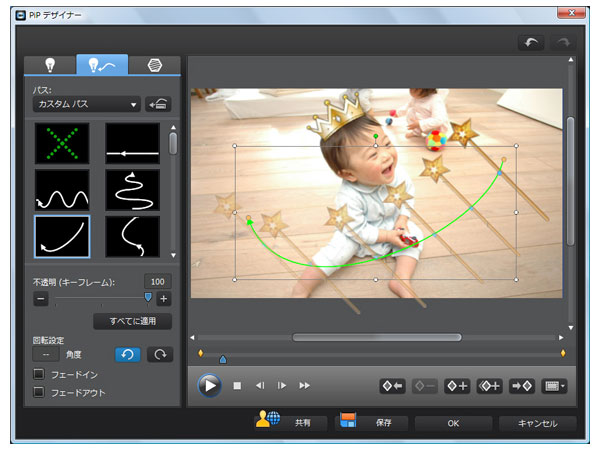Select the straight left arrow path thumbnail

(132, 143)
